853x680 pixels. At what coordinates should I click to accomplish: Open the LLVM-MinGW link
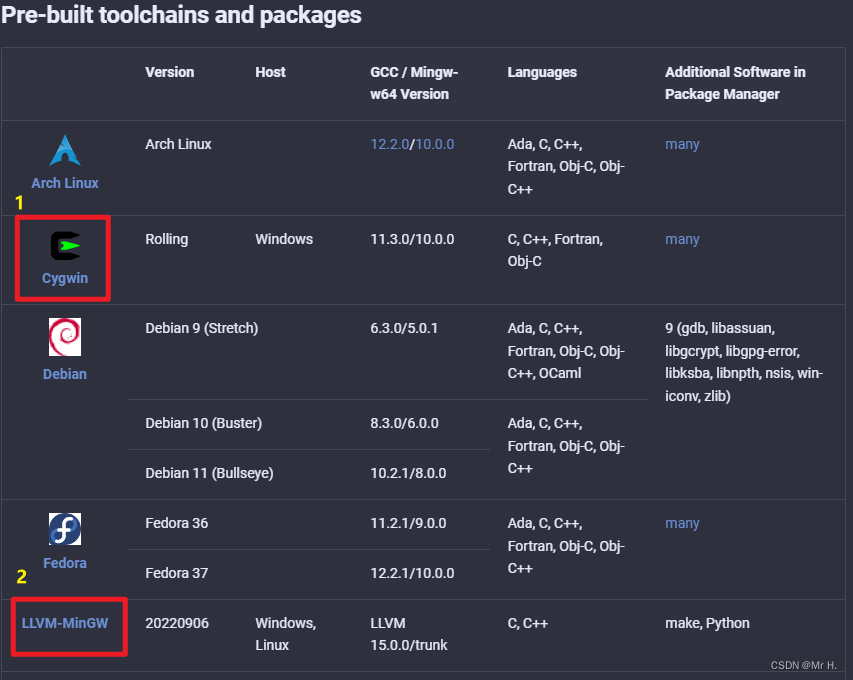pos(65,623)
